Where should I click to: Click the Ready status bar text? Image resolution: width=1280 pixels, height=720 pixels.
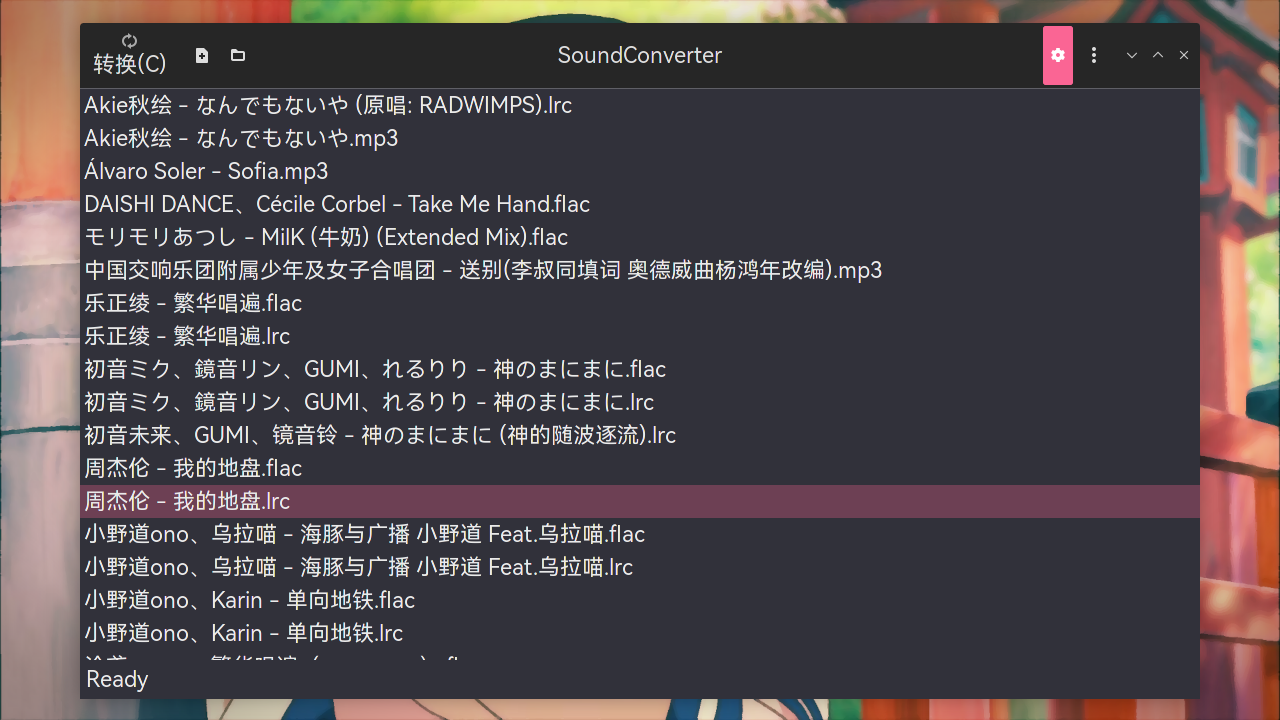[x=117, y=679]
